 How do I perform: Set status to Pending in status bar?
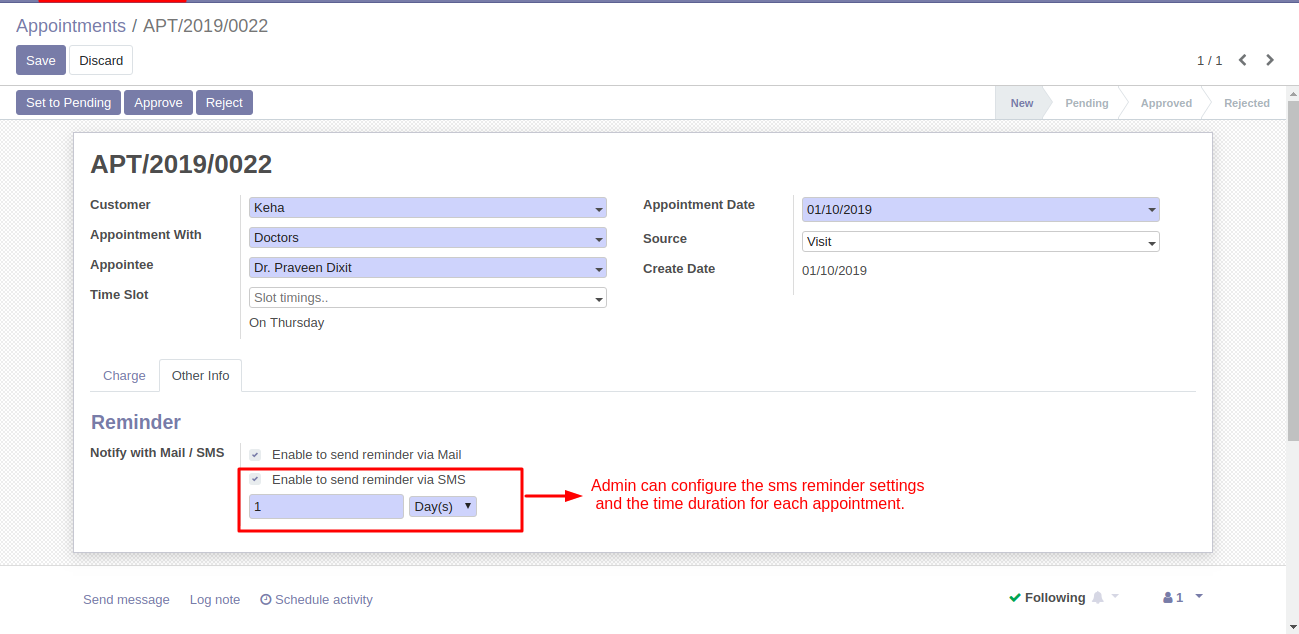pos(1086,103)
